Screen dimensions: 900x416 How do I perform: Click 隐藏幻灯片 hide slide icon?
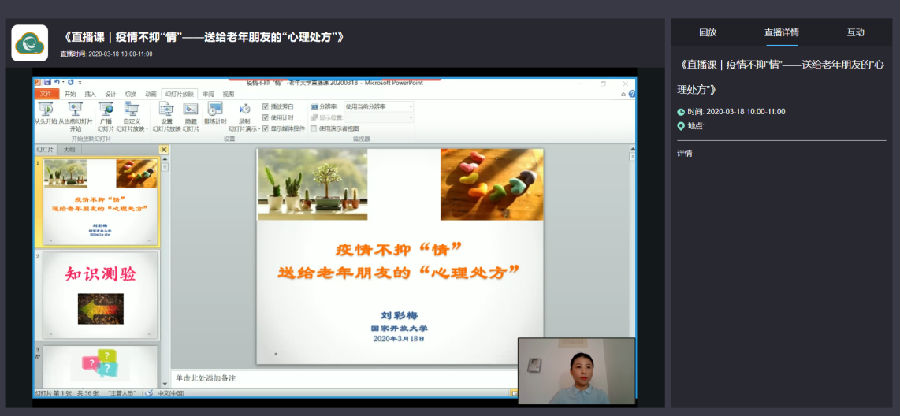pos(191,113)
